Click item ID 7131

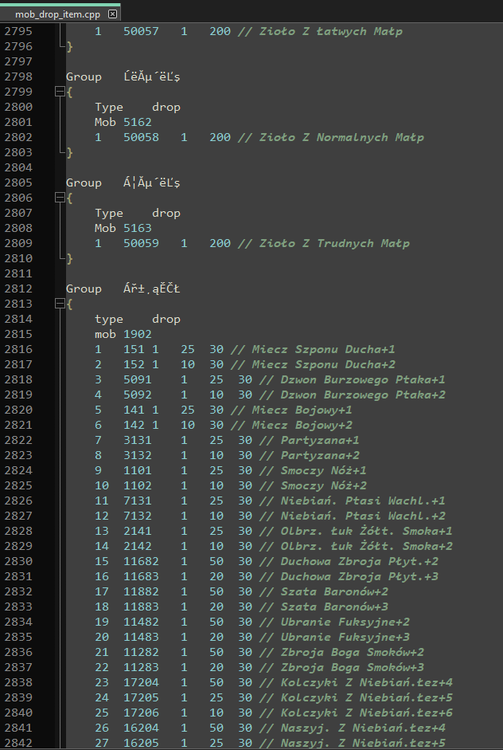click(137, 501)
